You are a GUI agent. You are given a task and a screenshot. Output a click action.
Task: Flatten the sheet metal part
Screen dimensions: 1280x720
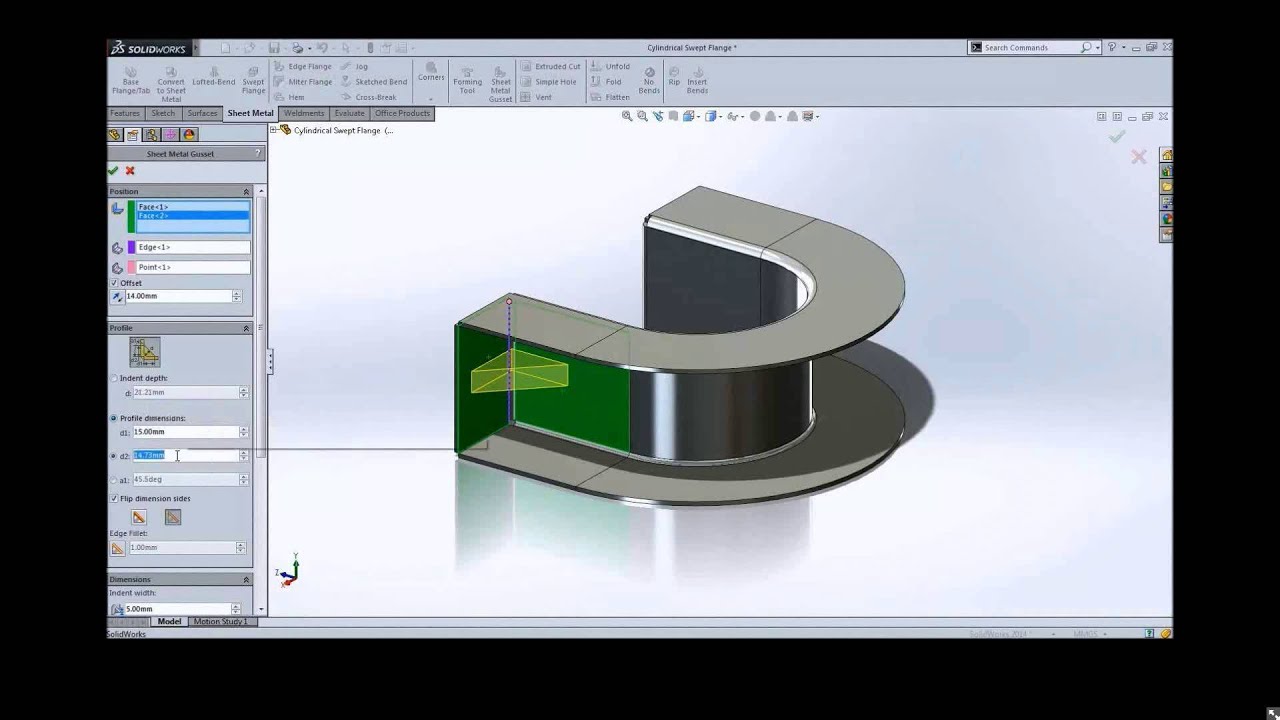[x=610, y=97]
